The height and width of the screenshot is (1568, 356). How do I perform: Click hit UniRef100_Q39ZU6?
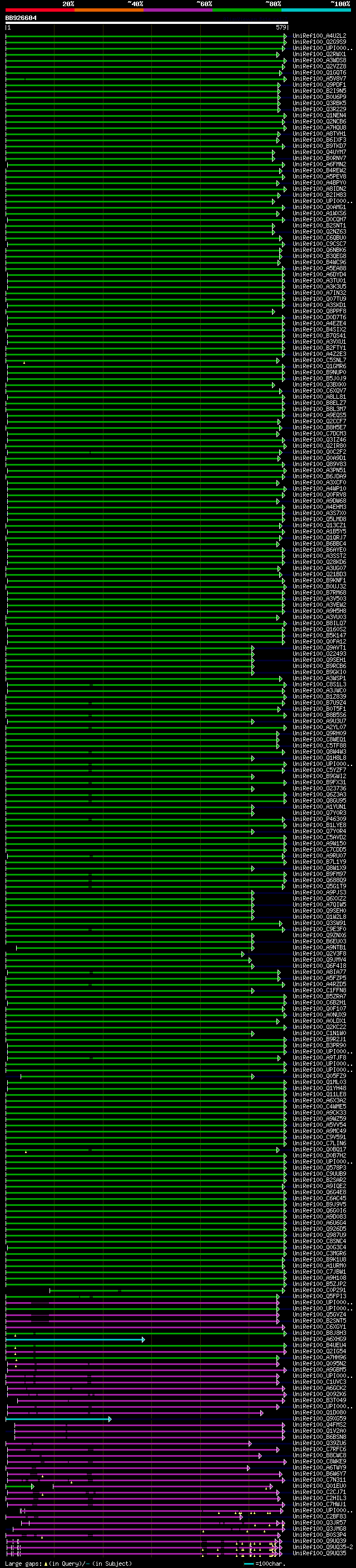pyautogui.click(x=319, y=1443)
